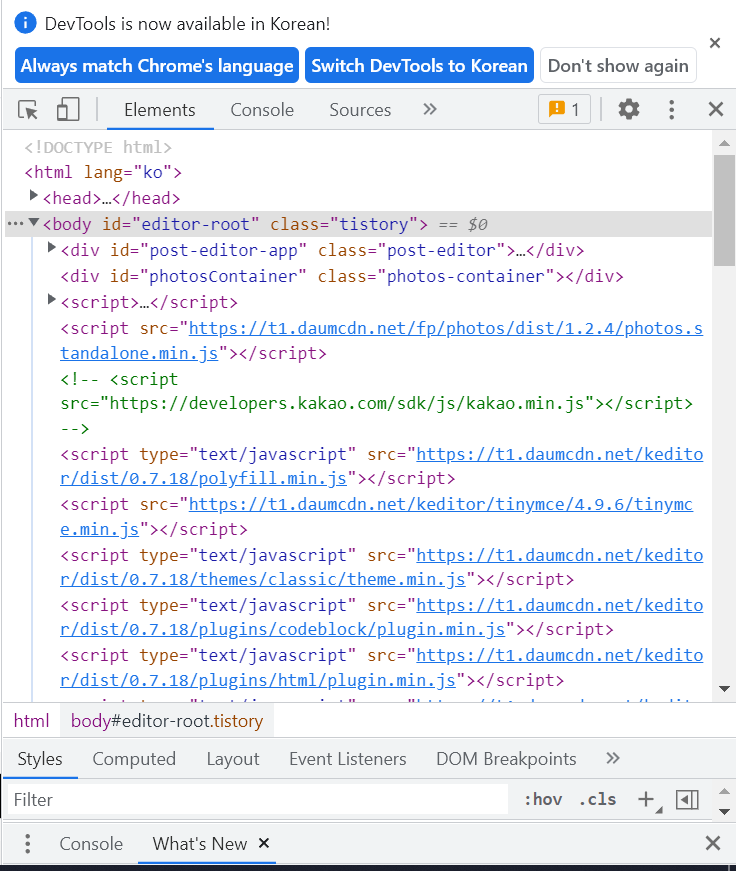Switch to the drawer Console tab
Image resolution: width=736 pixels, height=871 pixels.
(x=91, y=843)
